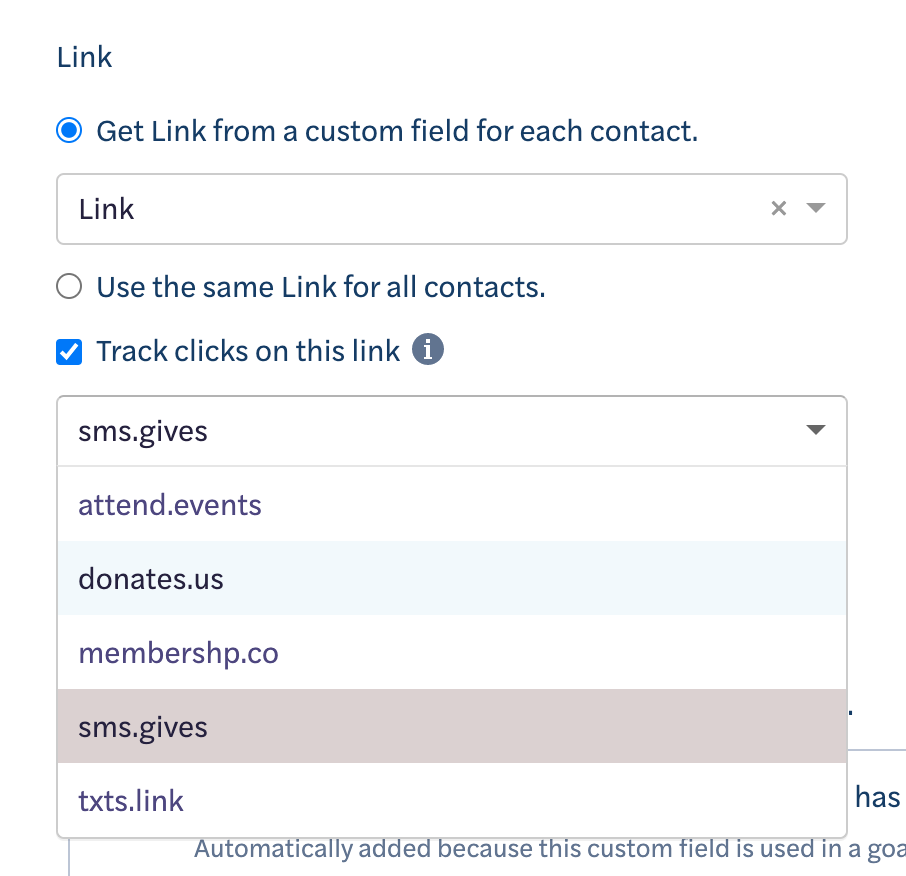The height and width of the screenshot is (876, 906).
Task: Click the partially hidden 'has' text
Action: [x=877, y=797]
